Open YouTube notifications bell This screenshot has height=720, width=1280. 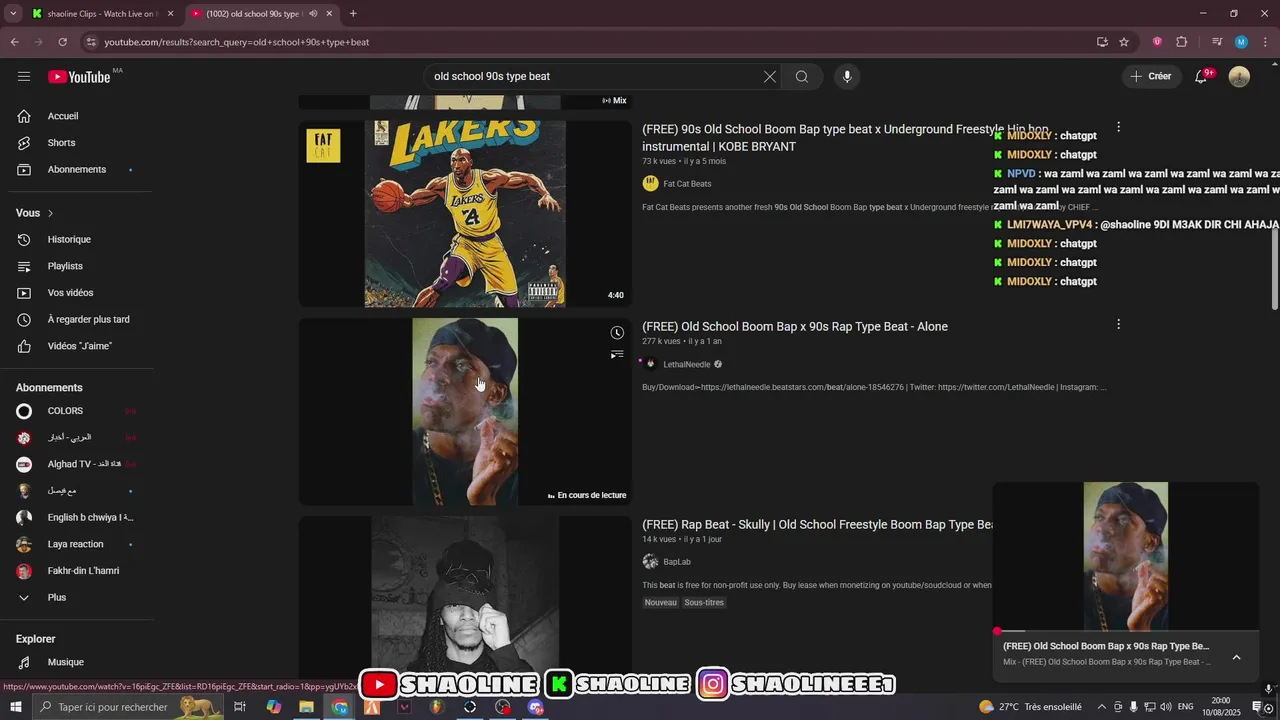[x=1201, y=77]
